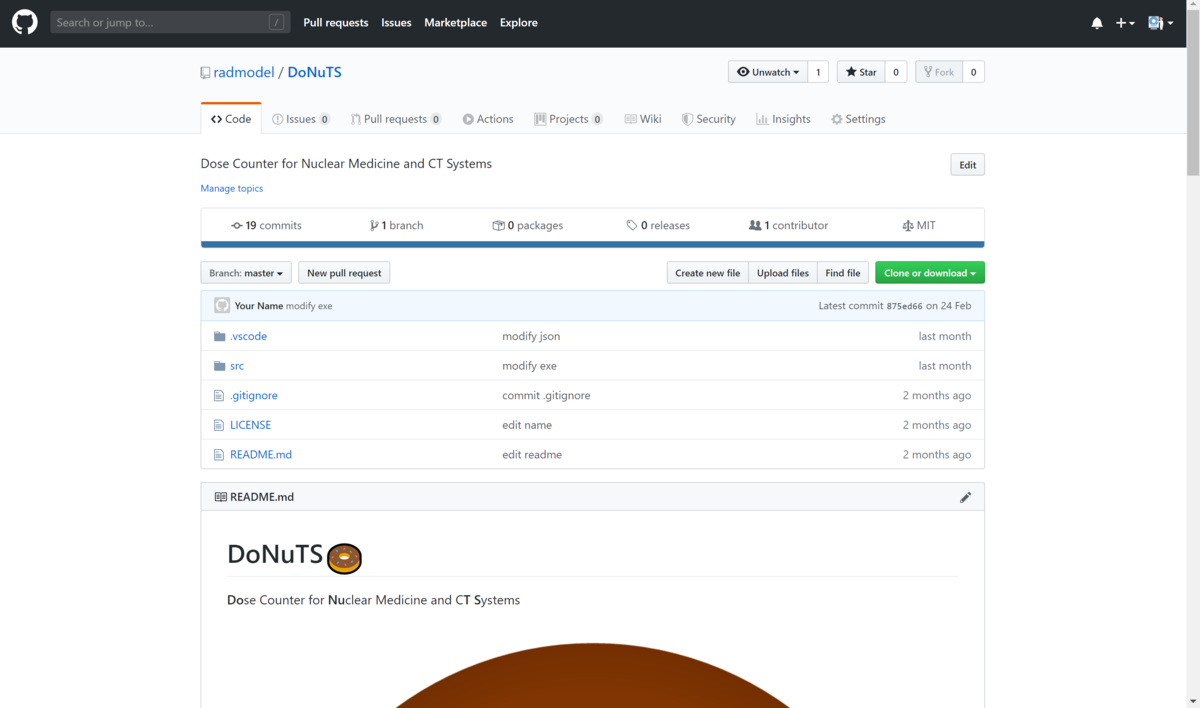Open Pull requests in top navigation
The image size is (1200, 708).
point(336,22)
